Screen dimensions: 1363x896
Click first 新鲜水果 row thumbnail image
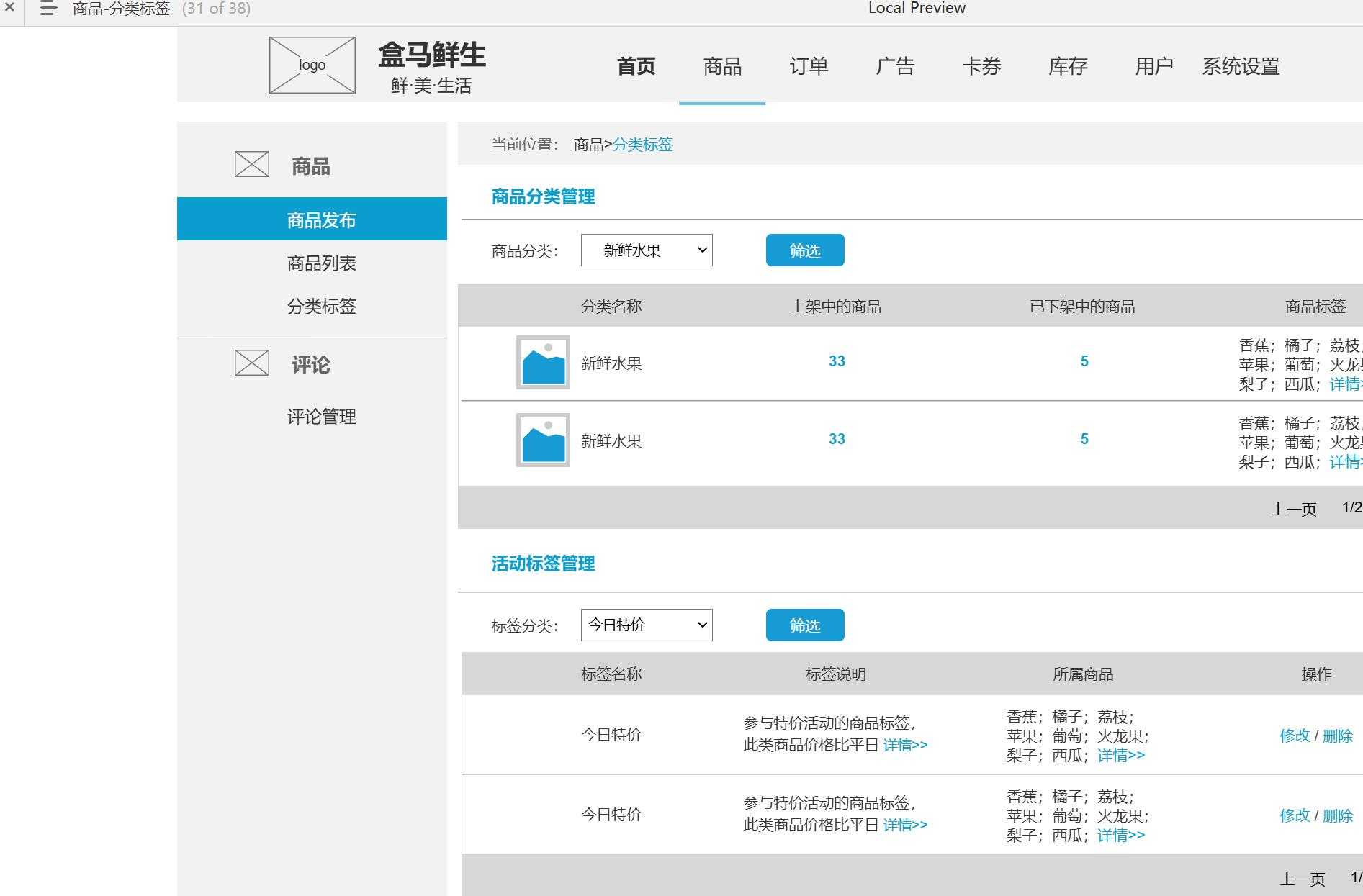543,362
